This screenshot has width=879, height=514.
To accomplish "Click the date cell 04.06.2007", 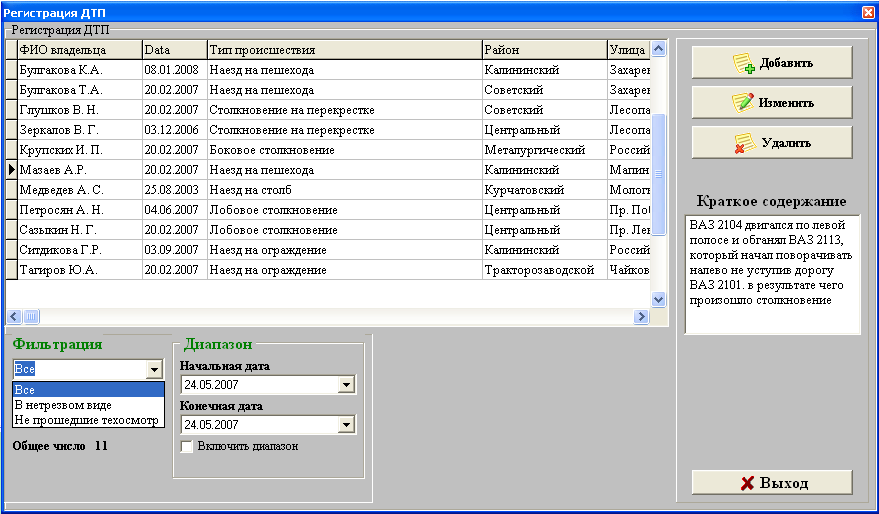I will click(175, 210).
